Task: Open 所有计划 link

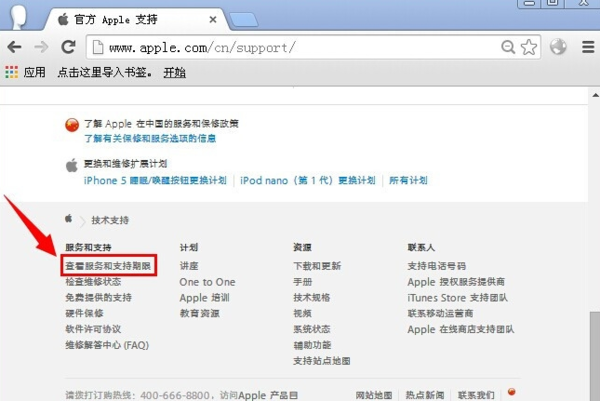Action: pos(408,180)
